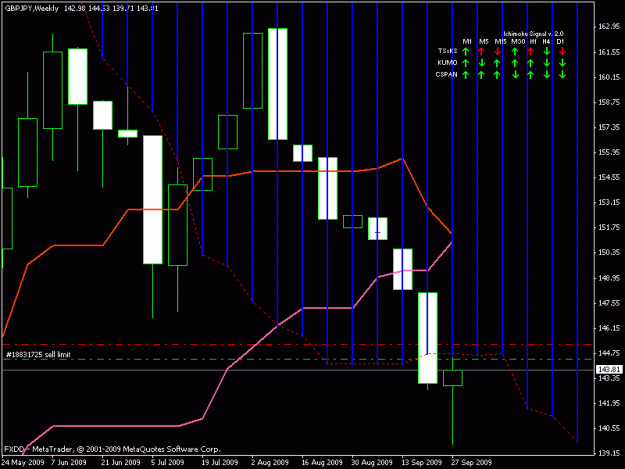The height and width of the screenshot is (469, 625).
Task: Click the 2 Aug 2009 date label
Action: click(x=270, y=462)
